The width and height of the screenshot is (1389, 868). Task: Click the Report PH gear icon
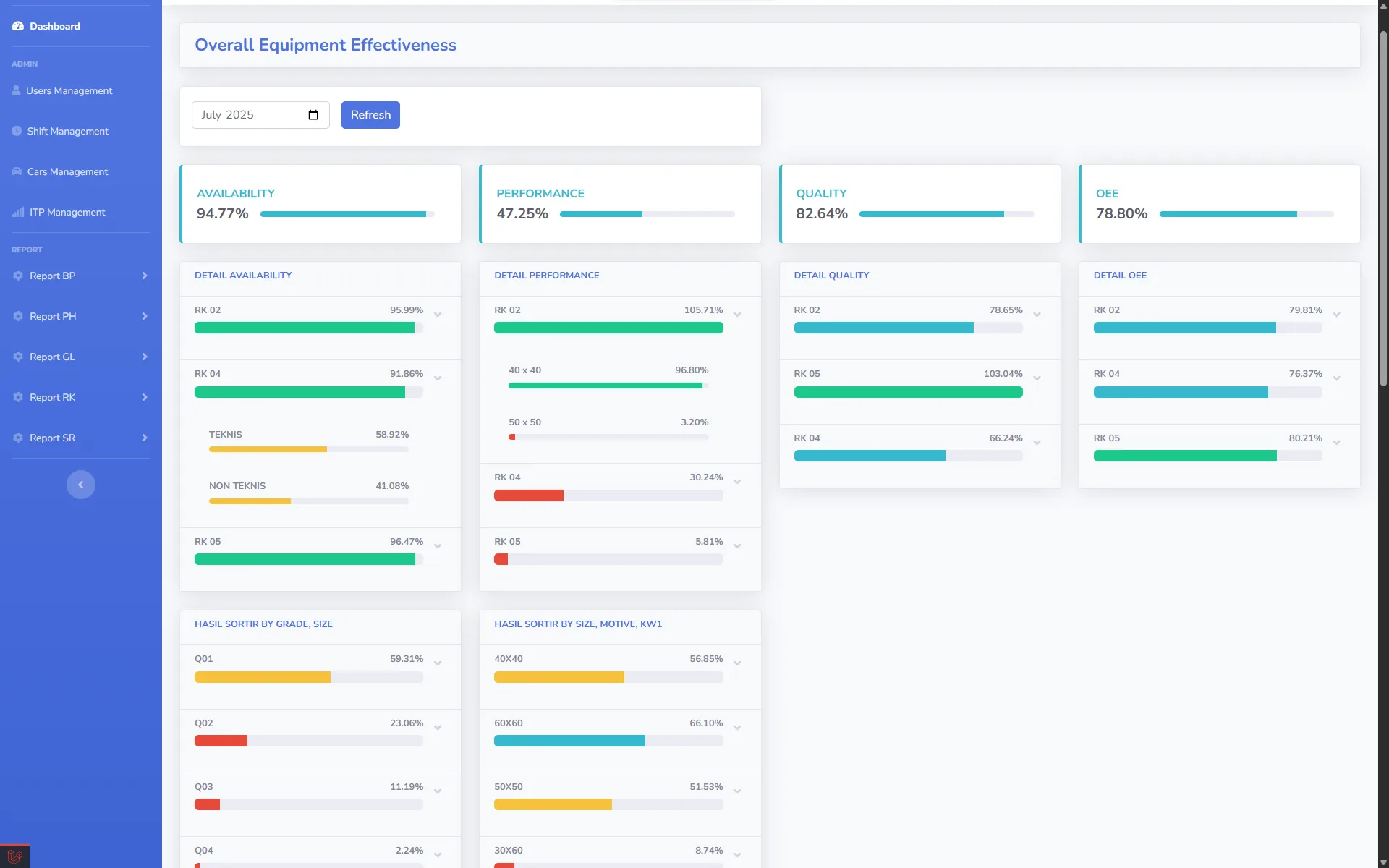pyautogui.click(x=18, y=316)
